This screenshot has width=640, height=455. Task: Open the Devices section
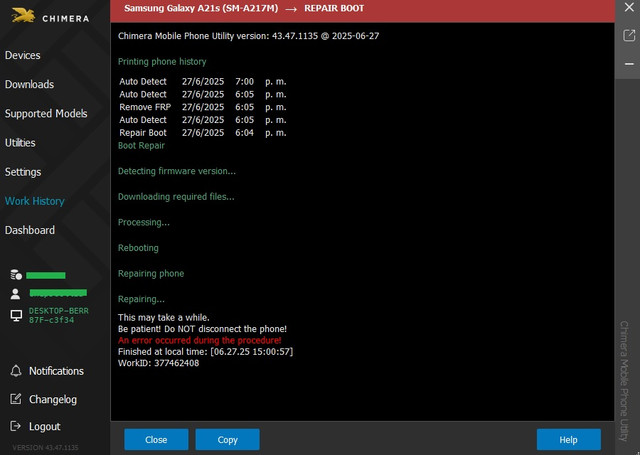coord(22,55)
